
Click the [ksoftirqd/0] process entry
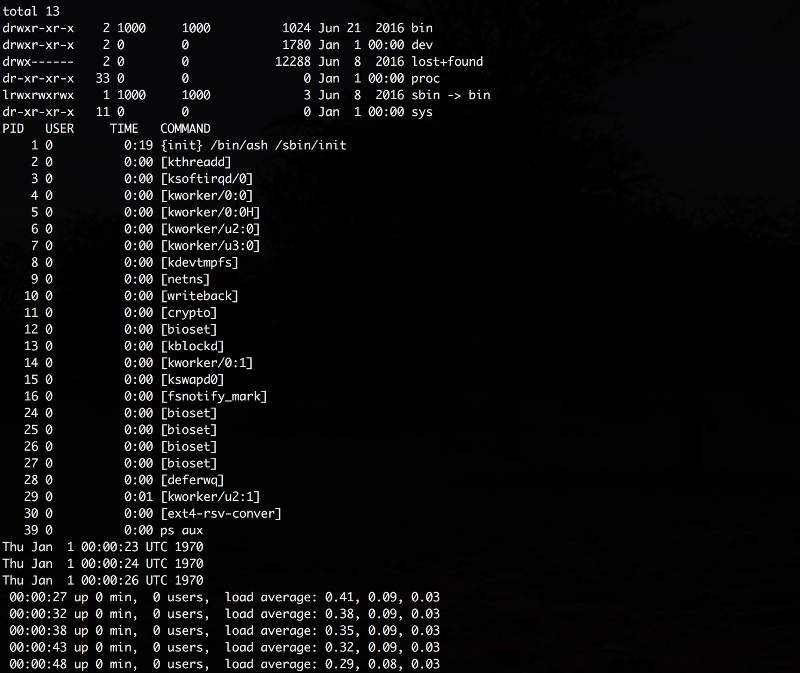point(207,179)
